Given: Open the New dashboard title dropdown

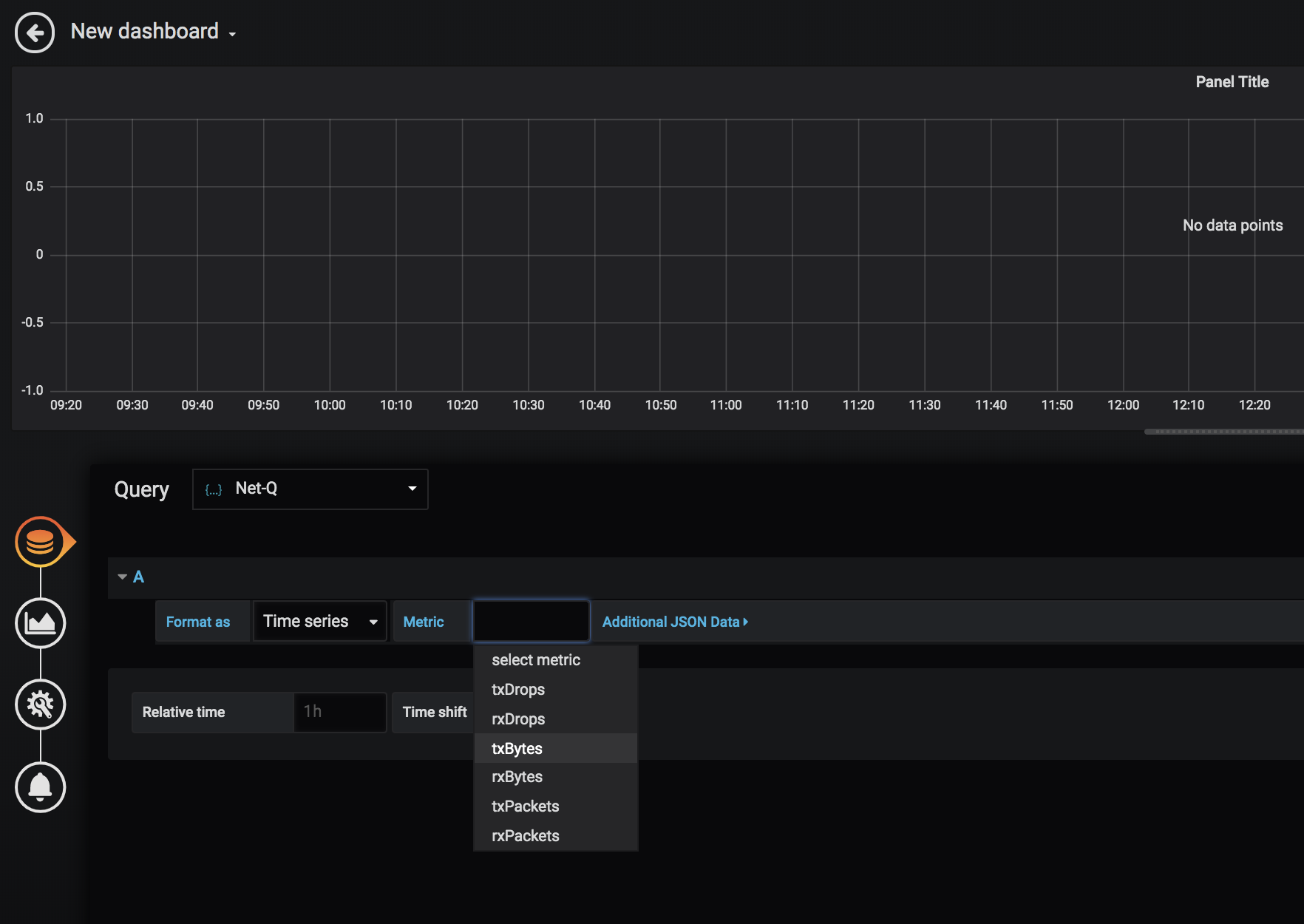Looking at the screenshot, I should [153, 32].
